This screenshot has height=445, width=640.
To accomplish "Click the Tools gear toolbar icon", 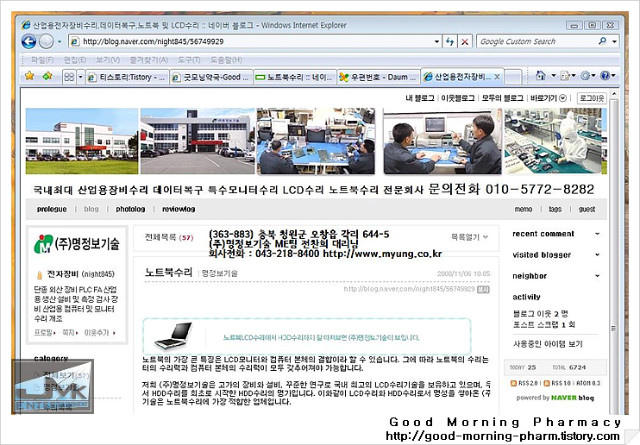I will pos(585,76).
